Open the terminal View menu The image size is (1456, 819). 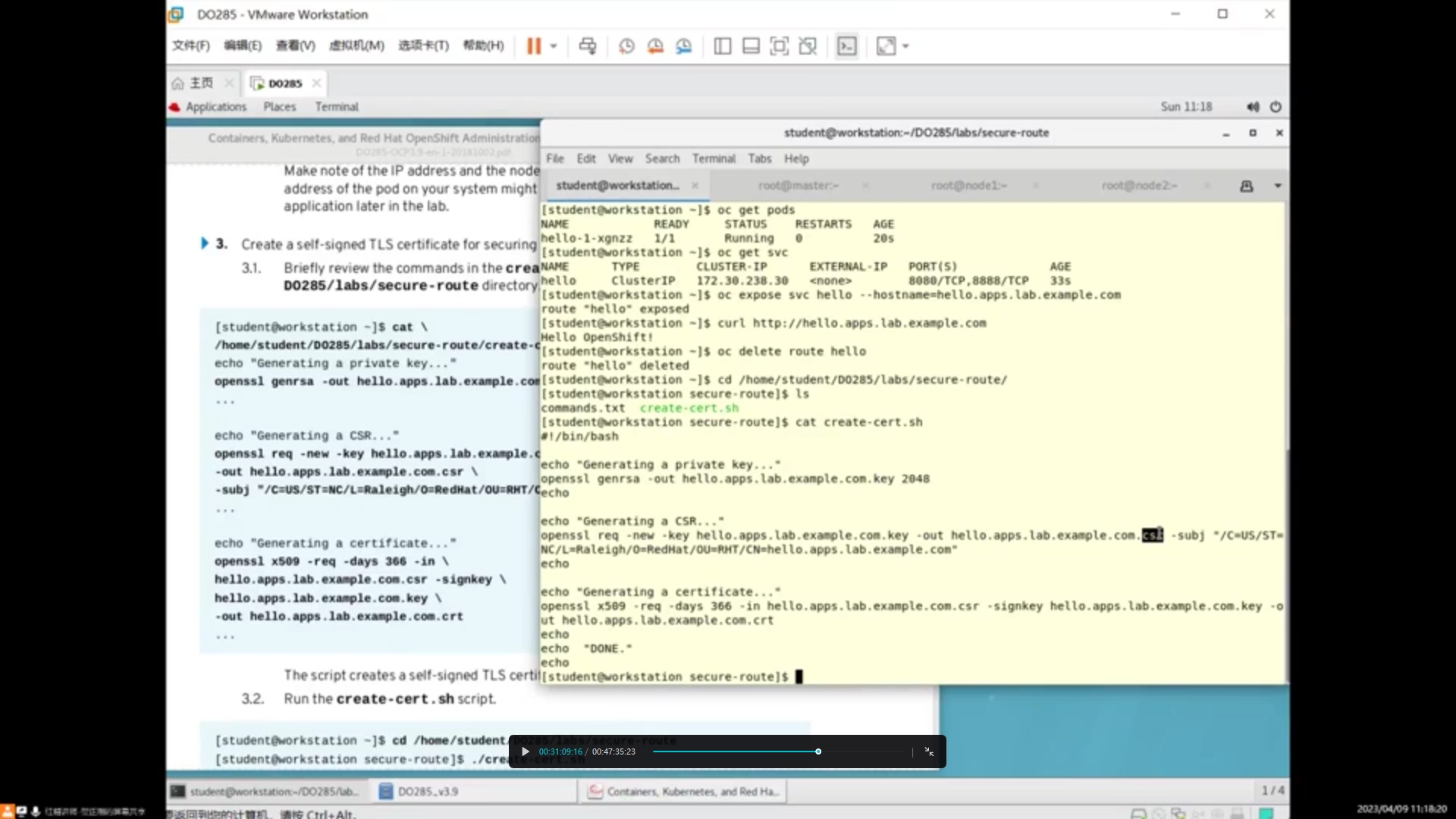tap(620, 158)
